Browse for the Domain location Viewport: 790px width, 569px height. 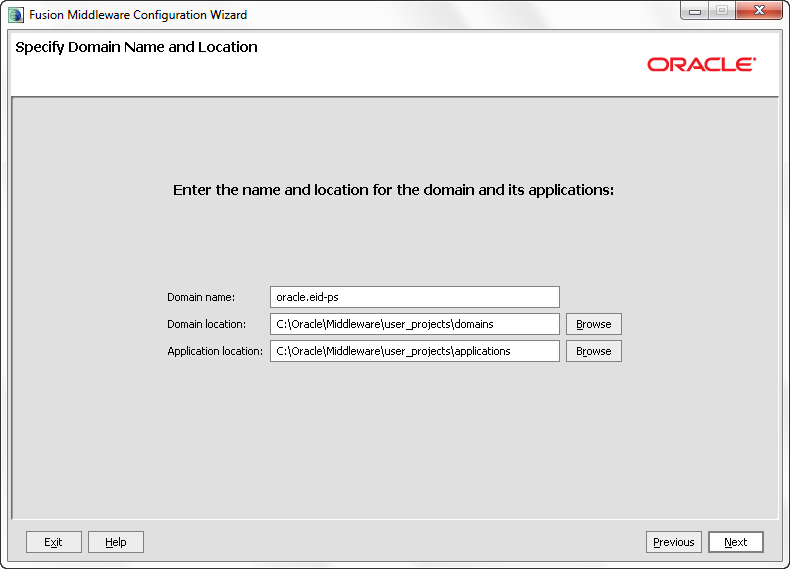coord(594,324)
